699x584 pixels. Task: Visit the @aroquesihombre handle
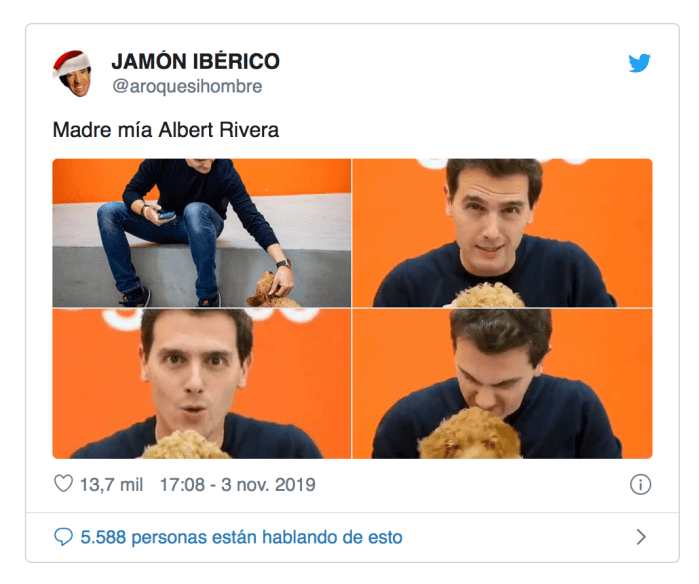tap(187, 86)
